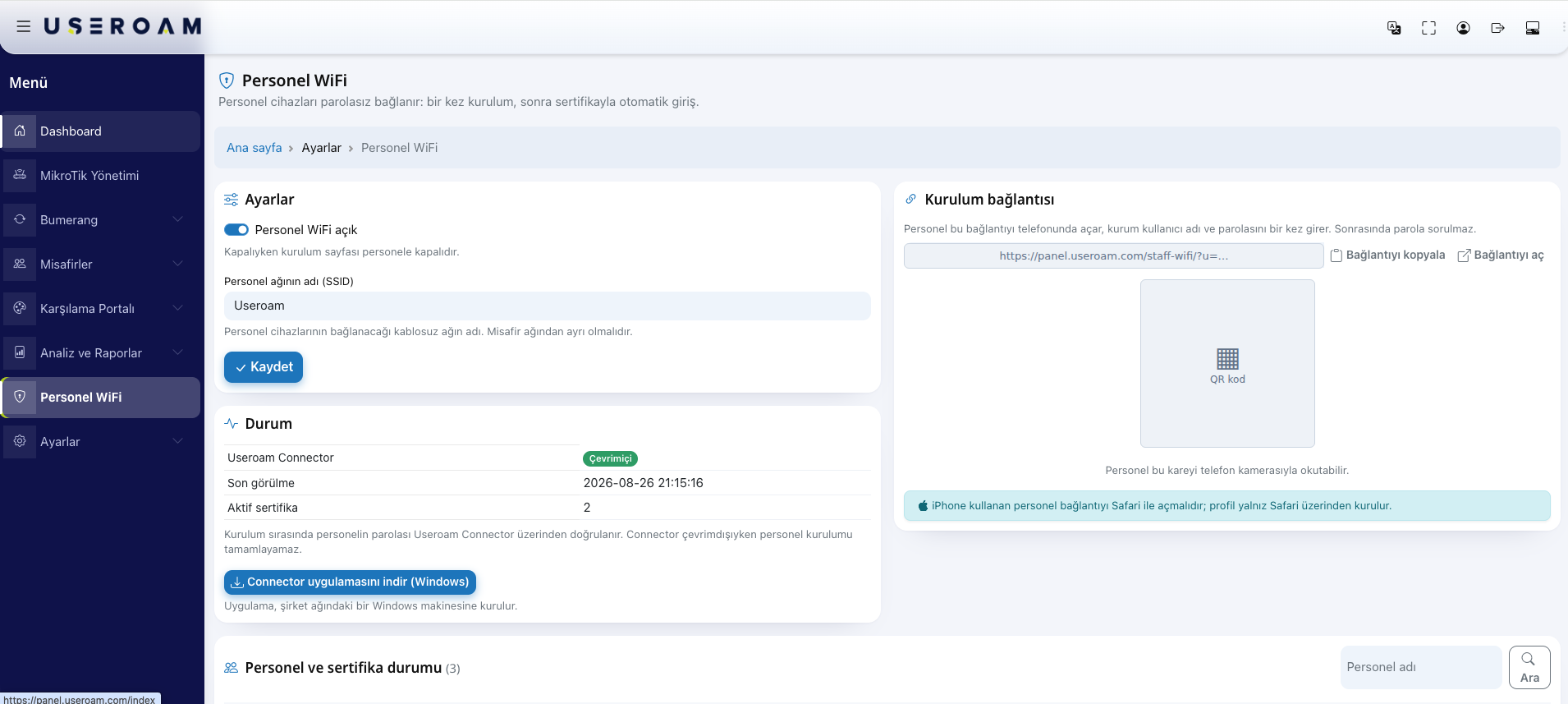Click the Analiz ve Raporlar chart icon
The width and height of the screenshot is (1568, 704).
[x=20, y=352]
